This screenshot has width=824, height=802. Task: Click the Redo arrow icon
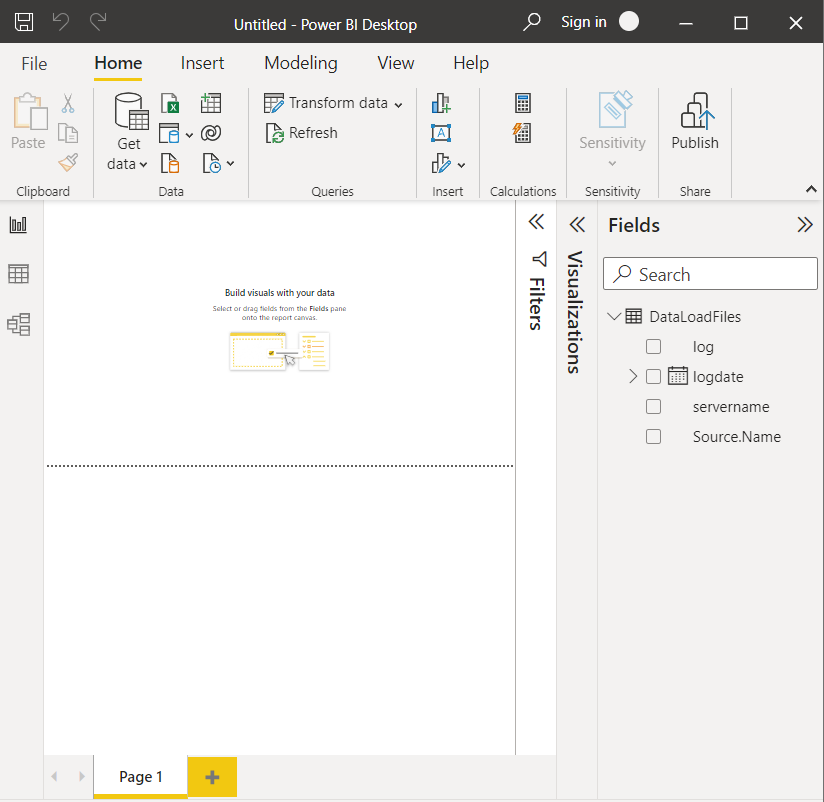tap(98, 22)
